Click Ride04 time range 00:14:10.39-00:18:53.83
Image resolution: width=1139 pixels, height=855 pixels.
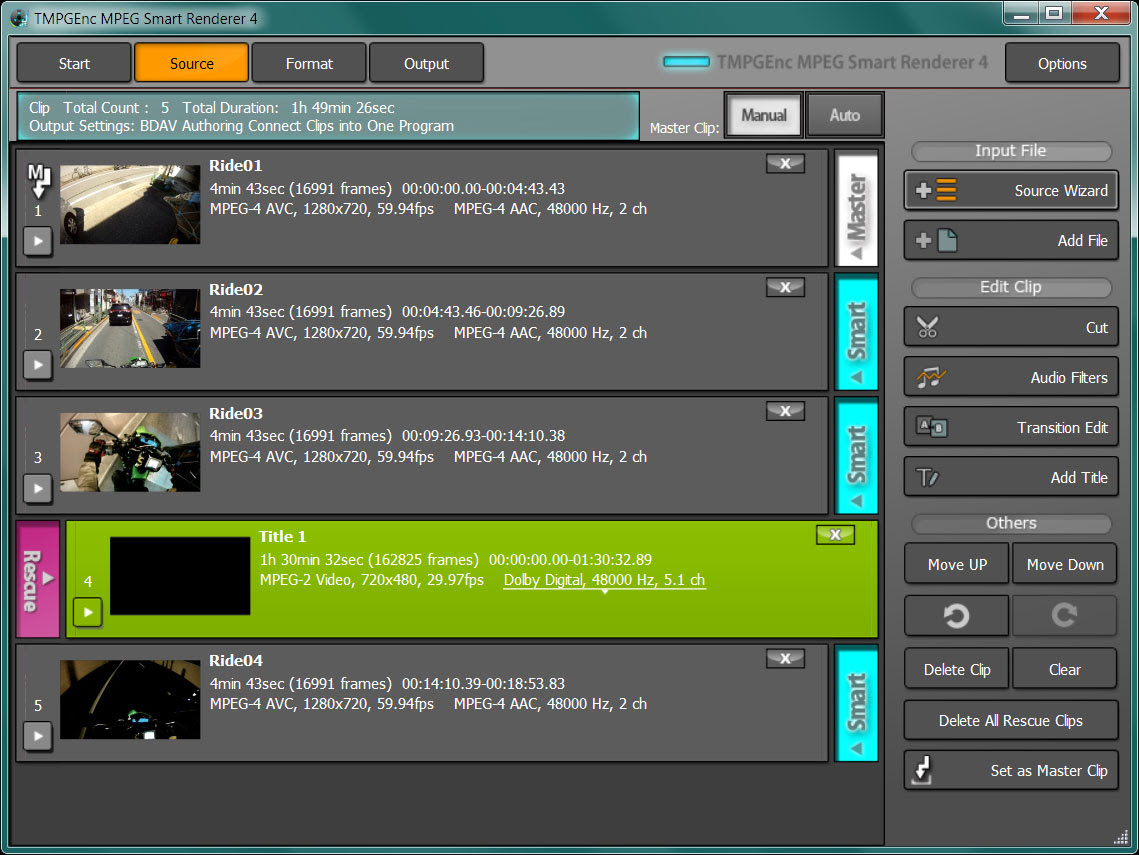pos(483,684)
